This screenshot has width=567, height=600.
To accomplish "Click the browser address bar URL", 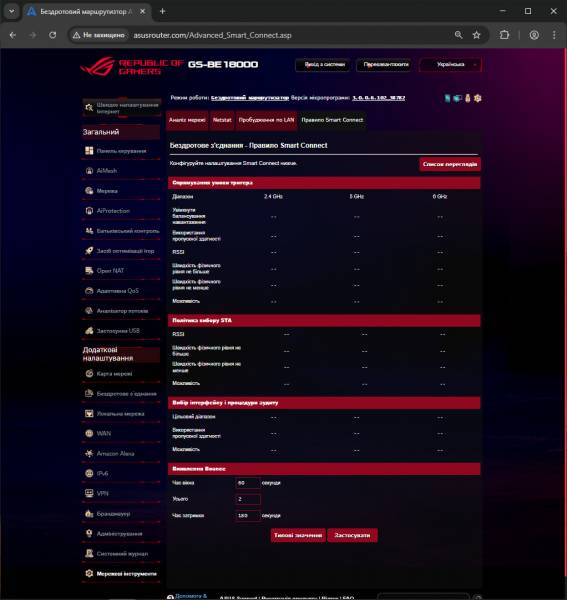I will [x=212, y=35].
